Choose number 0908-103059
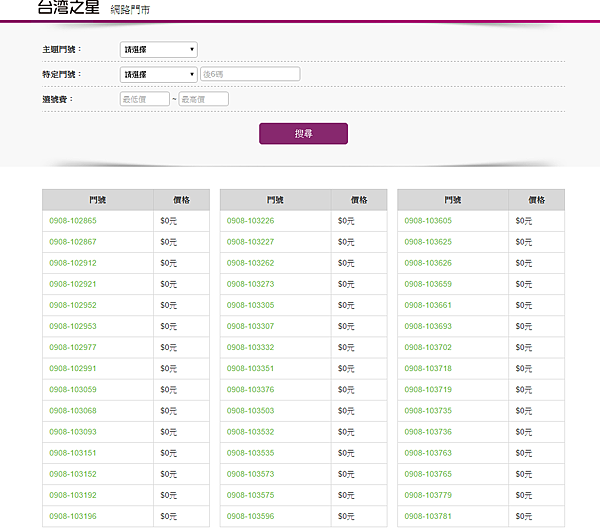The image size is (600, 530). [x=73, y=389]
